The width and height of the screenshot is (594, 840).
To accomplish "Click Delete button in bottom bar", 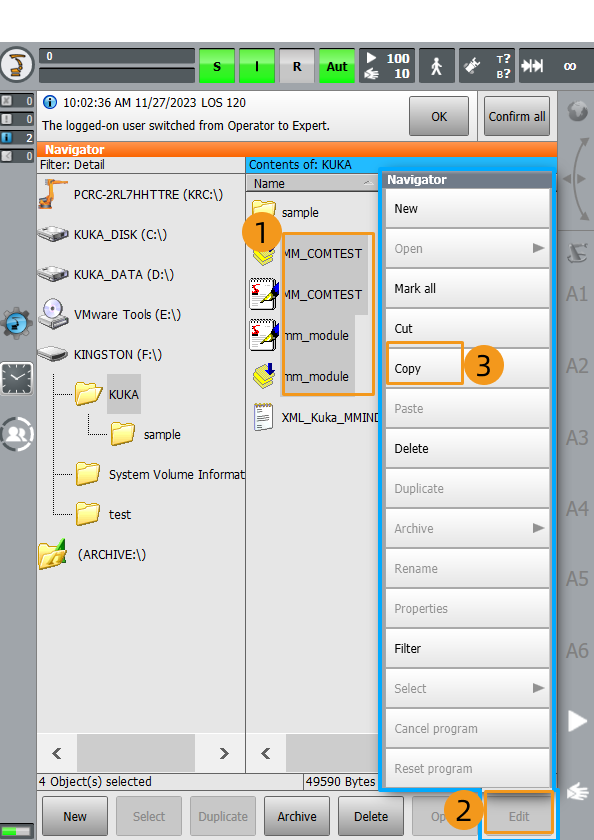I will click(371, 816).
